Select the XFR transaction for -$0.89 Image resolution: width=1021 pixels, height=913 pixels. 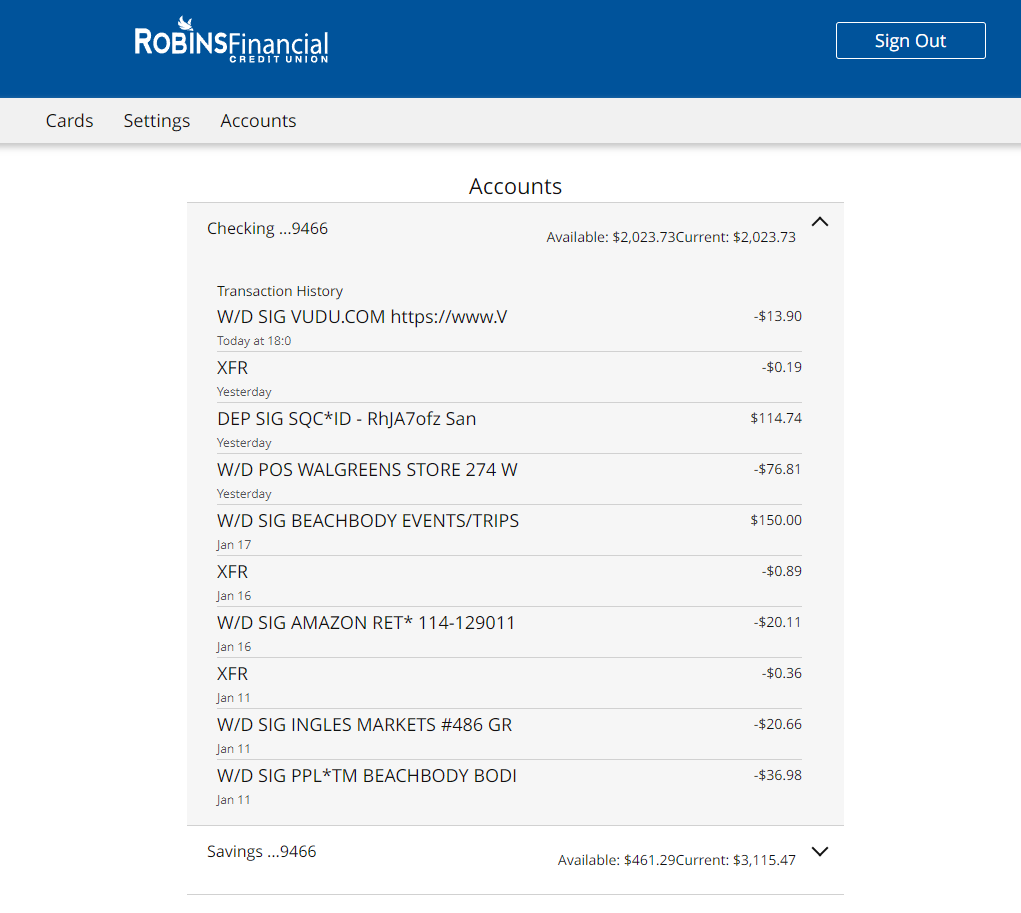pyautogui.click(x=509, y=582)
